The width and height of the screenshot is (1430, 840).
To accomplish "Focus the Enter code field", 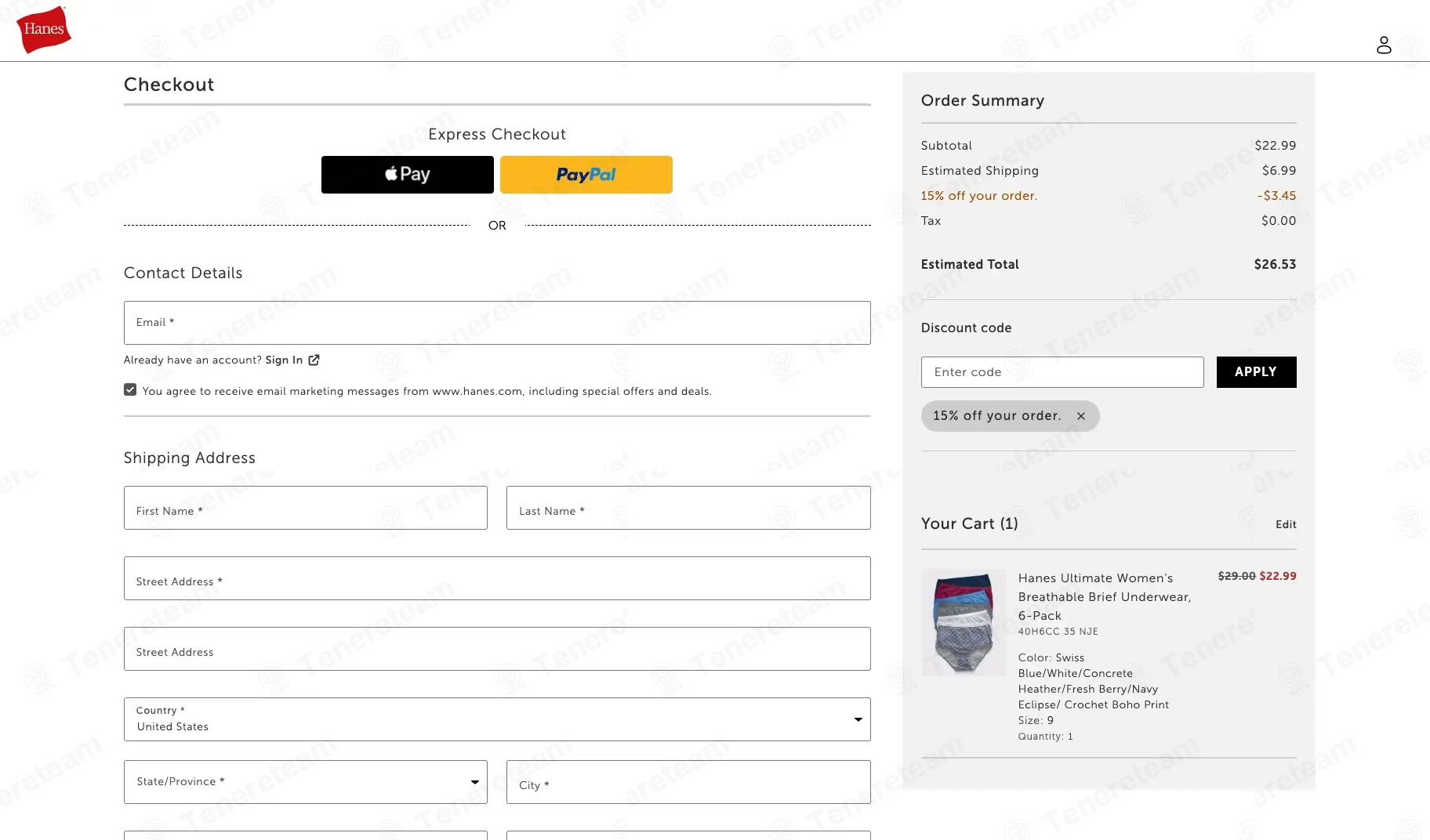I will (1062, 372).
